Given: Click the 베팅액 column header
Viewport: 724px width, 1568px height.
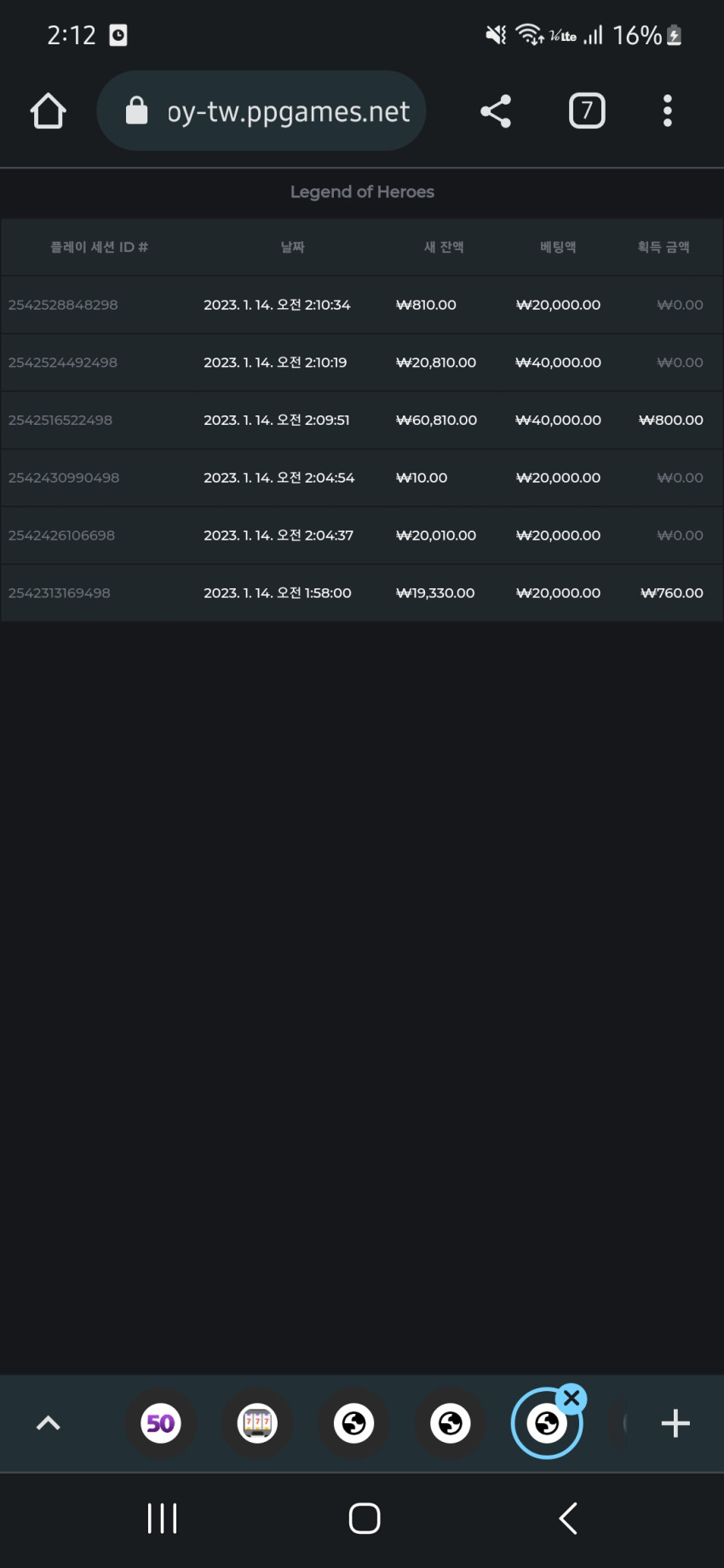Looking at the screenshot, I should coord(558,247).
